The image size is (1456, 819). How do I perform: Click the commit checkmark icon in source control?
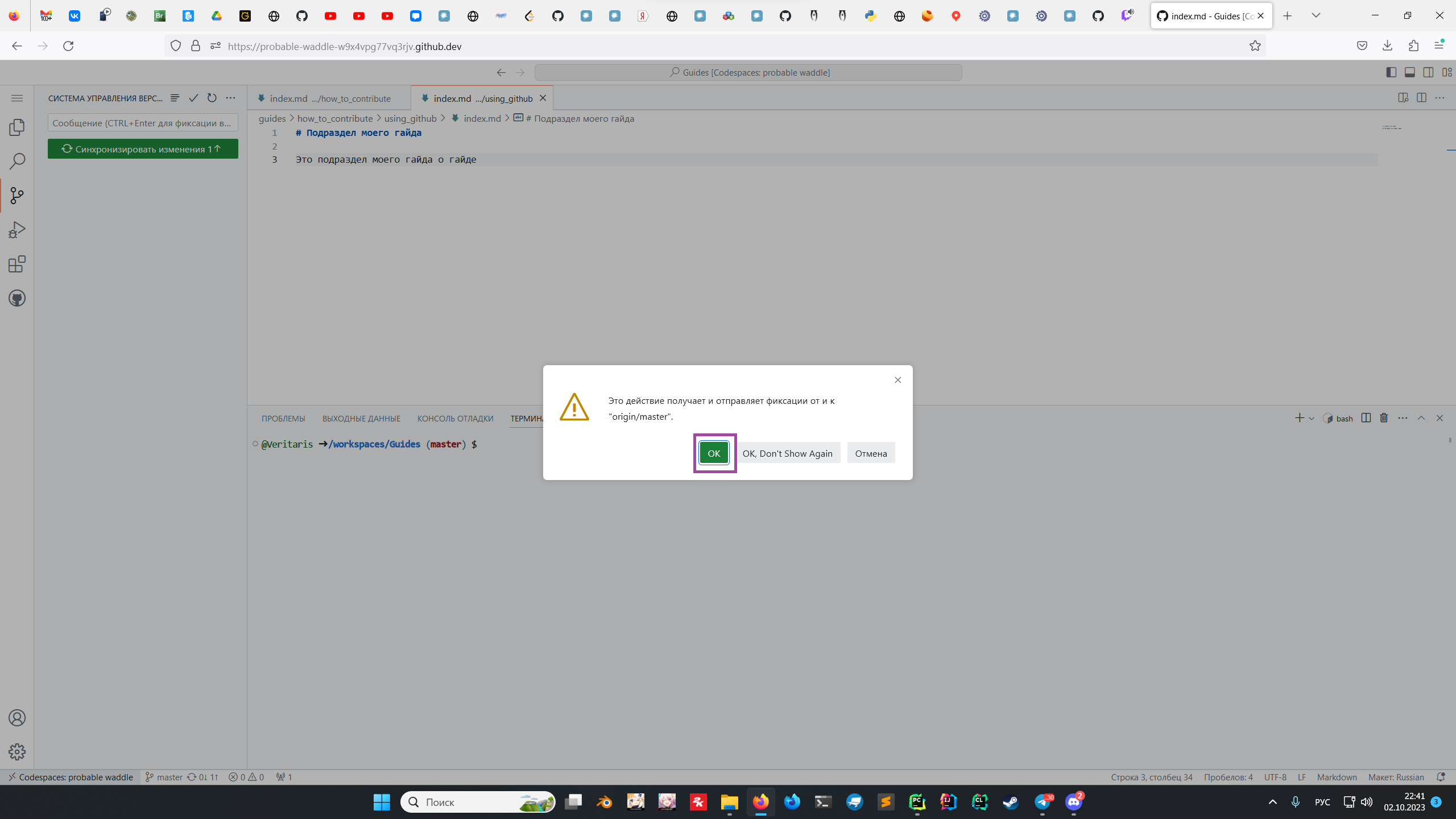[x=193, y=98]
